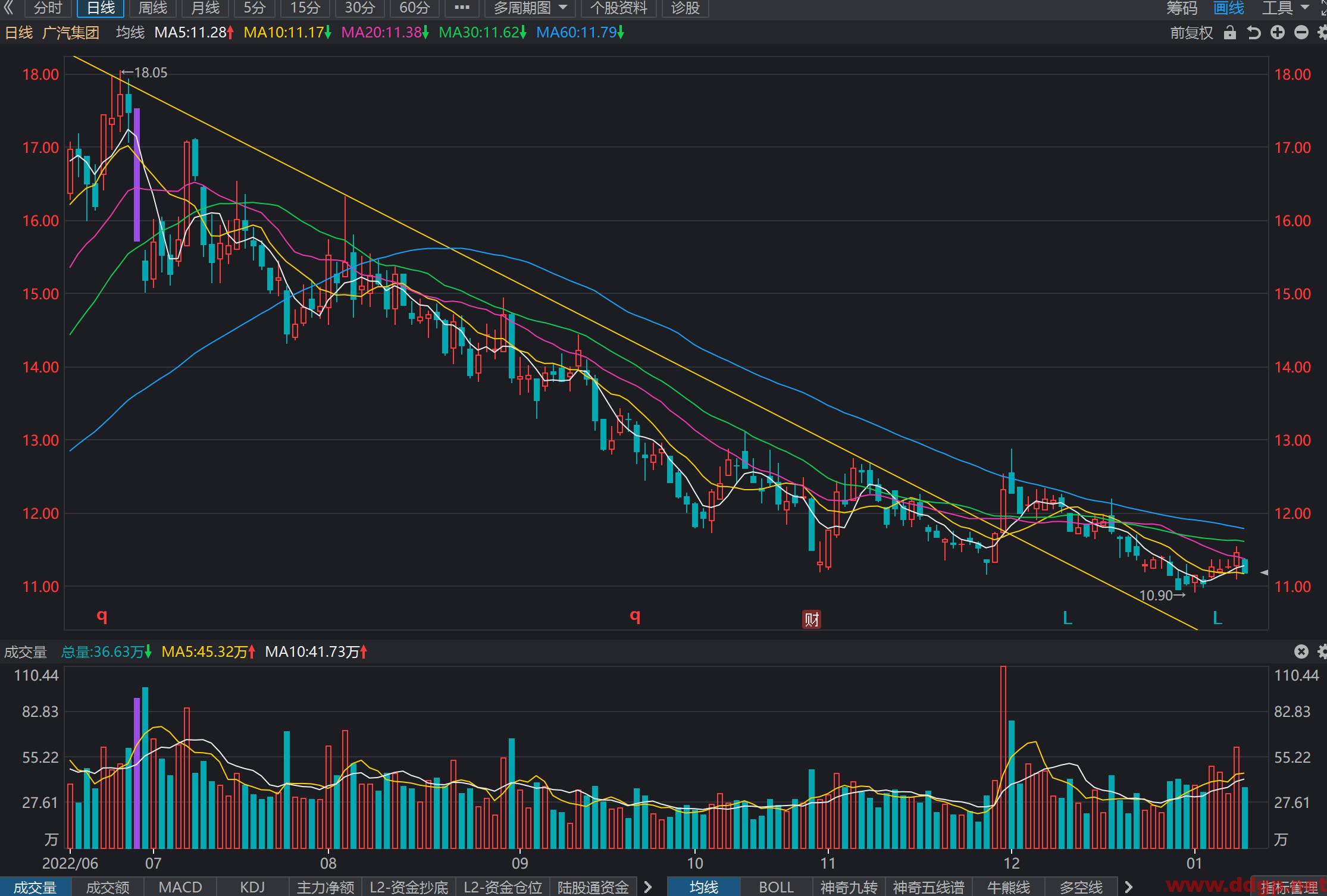Switch to 月线 monthly chart
The height and width of the screenshot is (896, 1327).
[x=205, y=8]
